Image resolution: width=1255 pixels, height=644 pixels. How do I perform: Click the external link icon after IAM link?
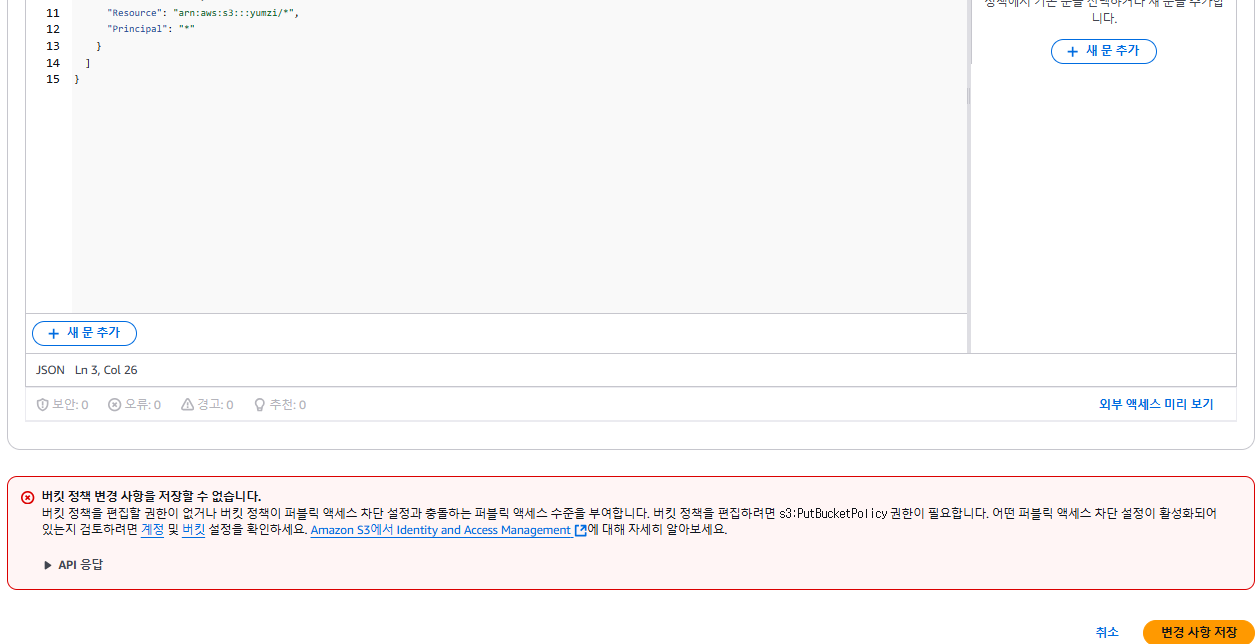tap(580, 531)
